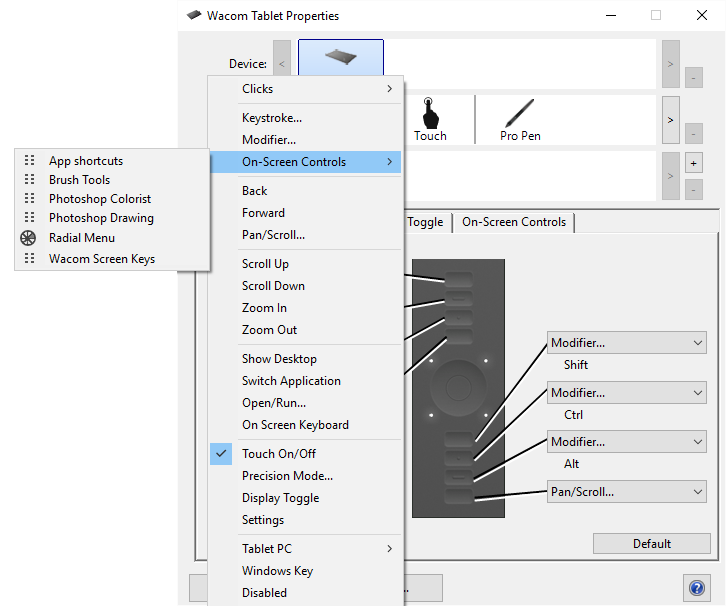
Task: Select Scroll Up menu entry
Action: point(306,264)
